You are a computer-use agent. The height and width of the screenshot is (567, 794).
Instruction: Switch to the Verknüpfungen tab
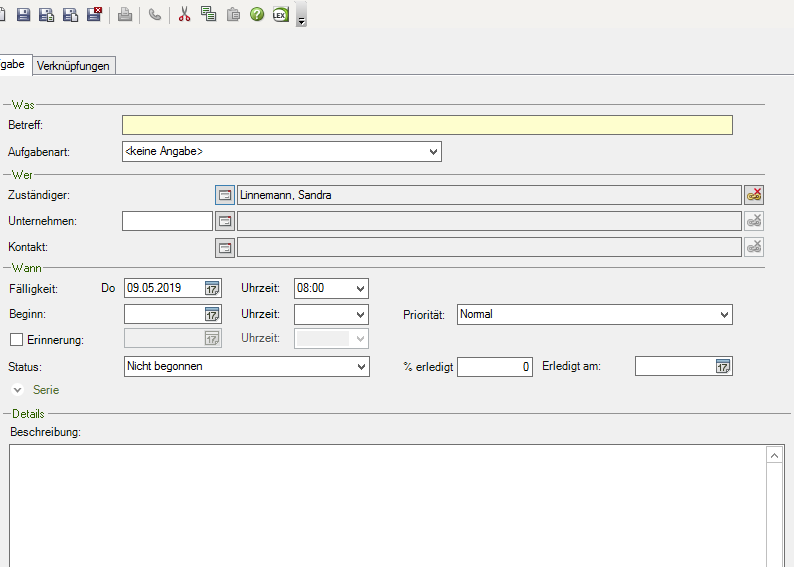click(74, 66)
